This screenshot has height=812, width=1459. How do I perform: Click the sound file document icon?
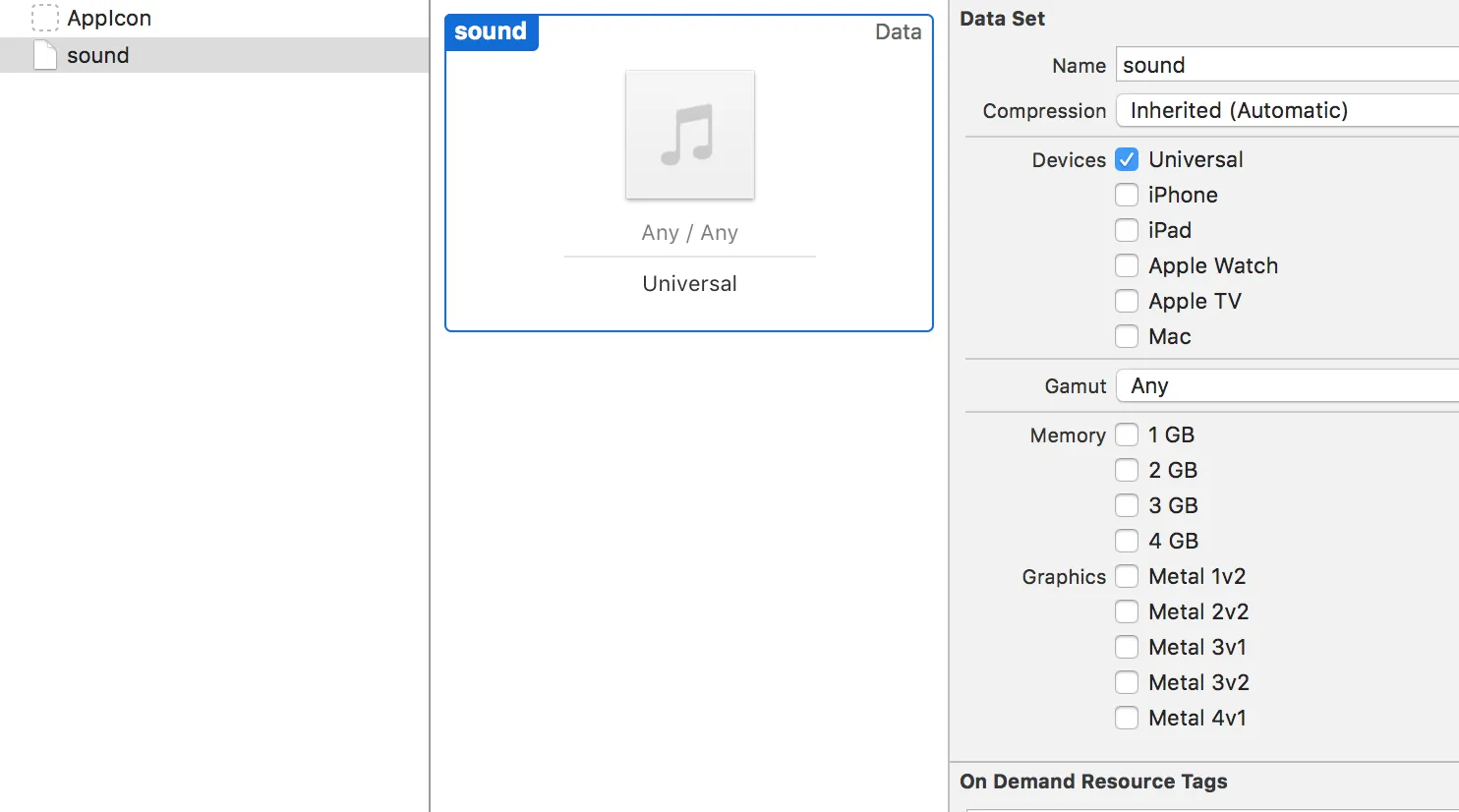pyautogui.click(x=45, y=55)
